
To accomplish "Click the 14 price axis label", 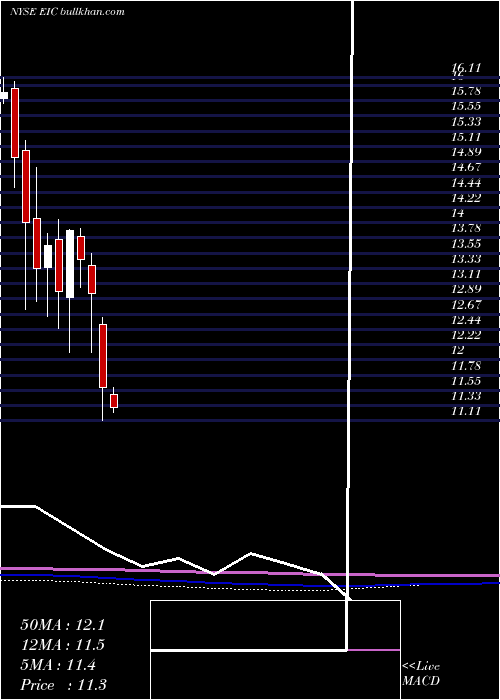I will (458, 213).
